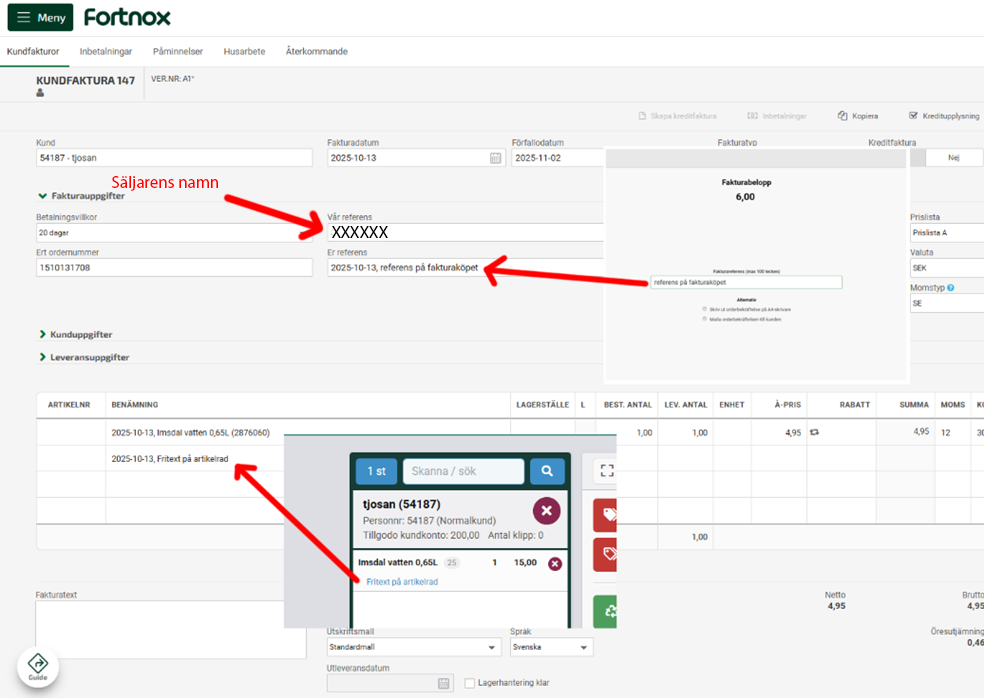
Task: Open the Påminnelser tab
Action: coord(178,51)
